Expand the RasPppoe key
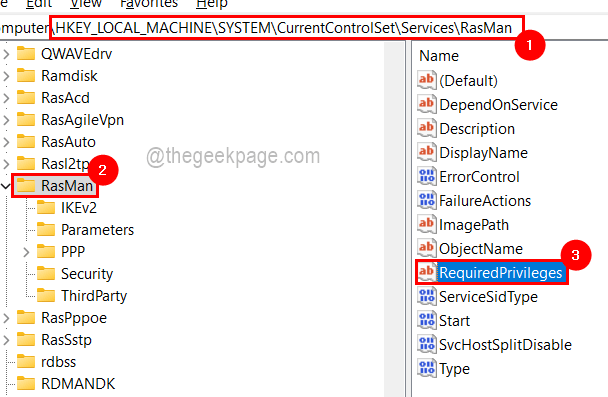Screen dimensions: 608x397 pos(6,318)
